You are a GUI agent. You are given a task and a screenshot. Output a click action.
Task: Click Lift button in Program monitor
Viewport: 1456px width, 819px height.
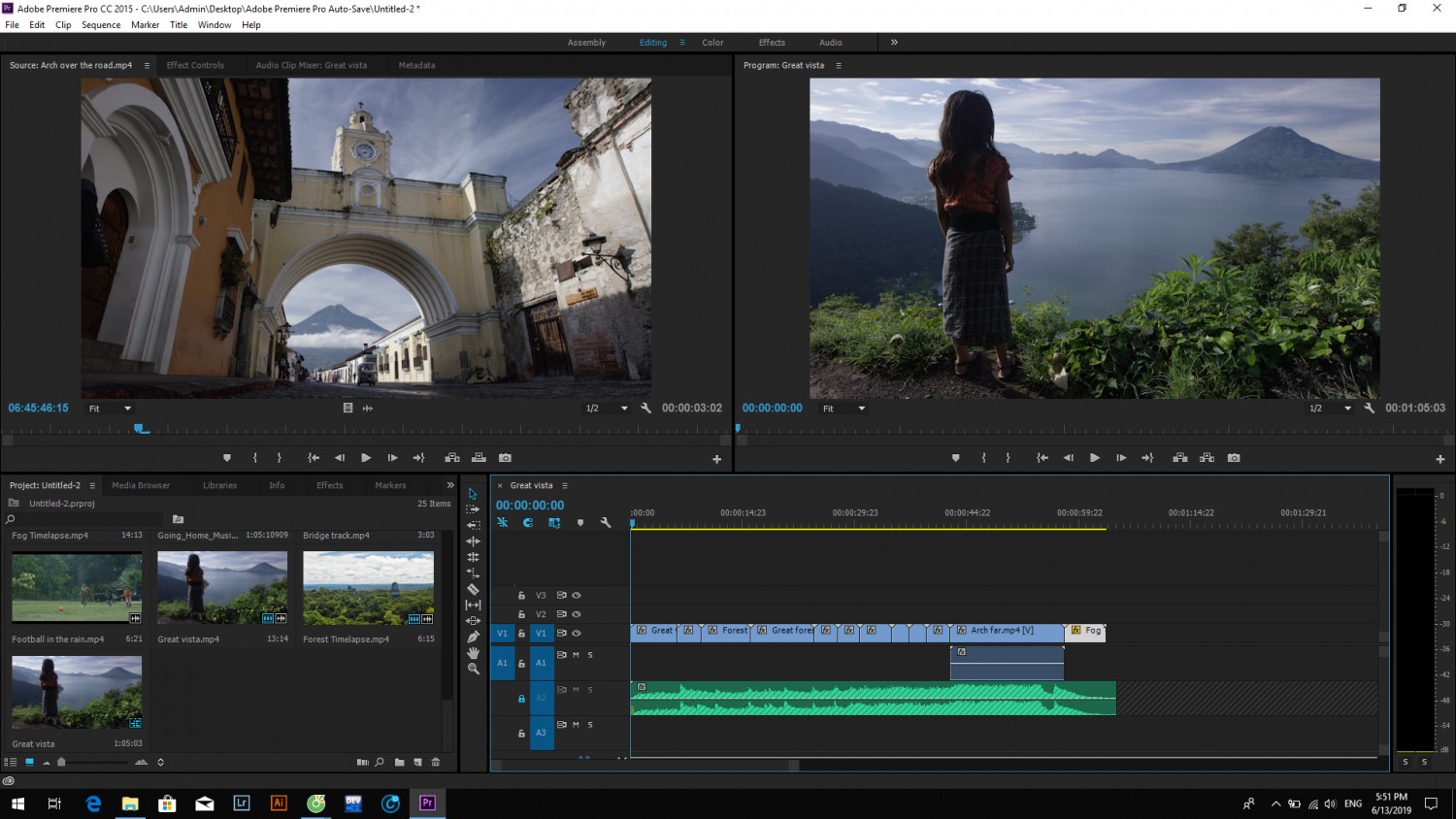tap(1180, 458)
